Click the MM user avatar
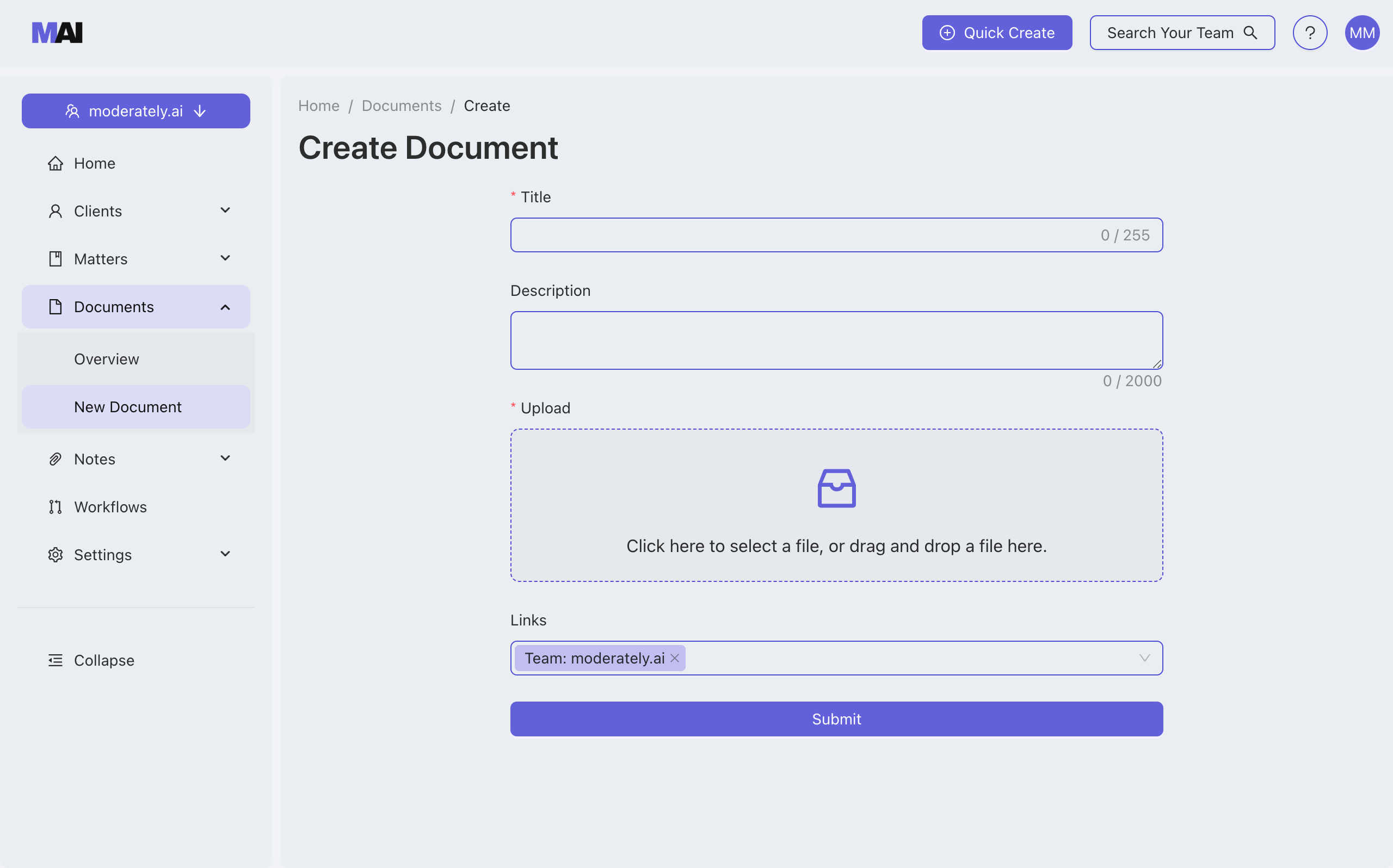The height and width of the screenshot is (868, 1393). [x=1362, y=32]
